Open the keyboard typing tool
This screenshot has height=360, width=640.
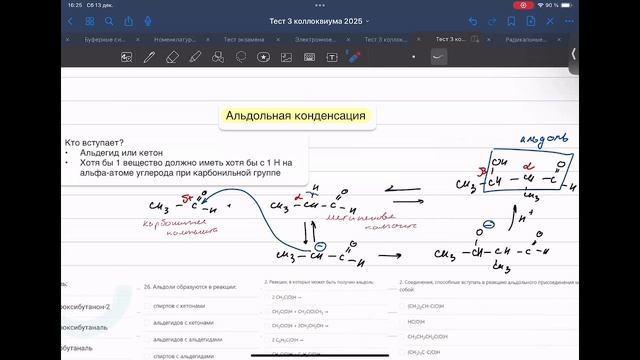pyautogui.click(x=309, y=57)
